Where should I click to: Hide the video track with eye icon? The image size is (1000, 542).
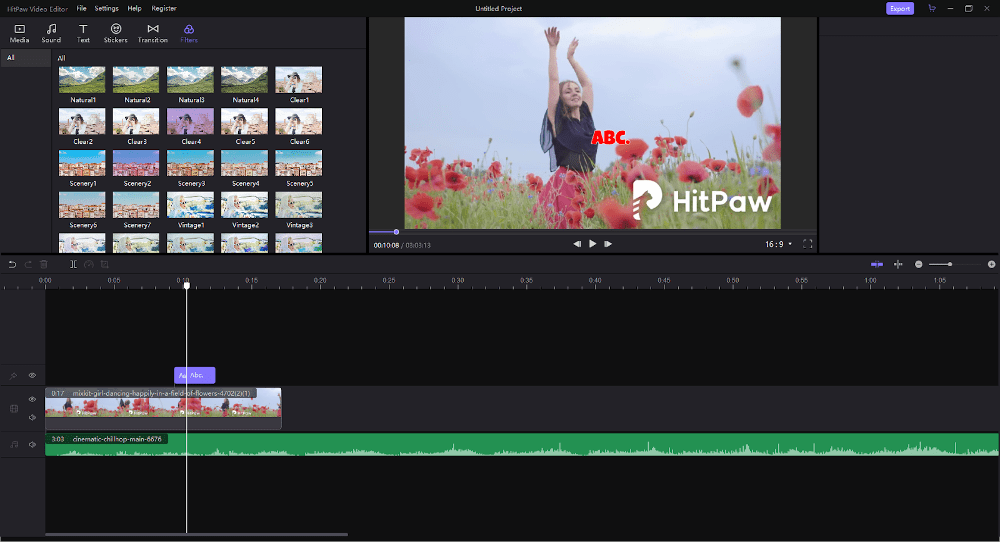coord(32,399)
